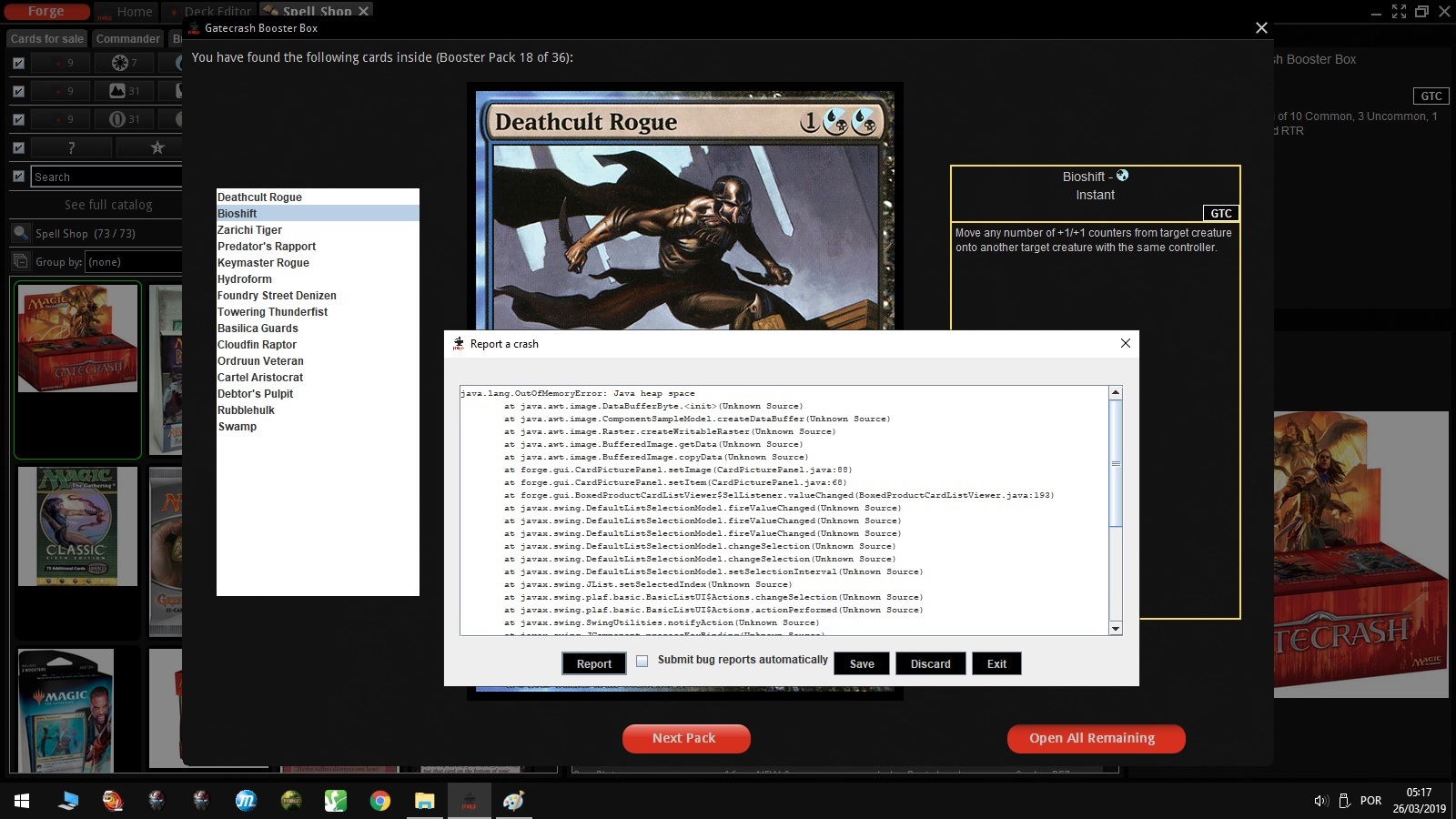
Task: Click the white mana filter showing 7
Action: (x=124, y=63)
